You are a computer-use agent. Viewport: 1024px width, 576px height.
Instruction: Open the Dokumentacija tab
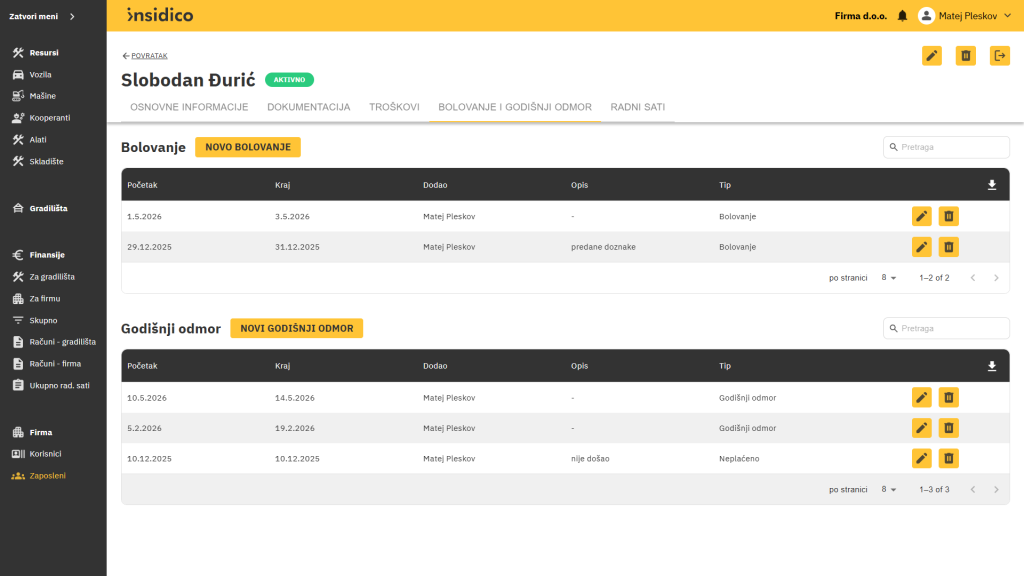pos(308,107)
